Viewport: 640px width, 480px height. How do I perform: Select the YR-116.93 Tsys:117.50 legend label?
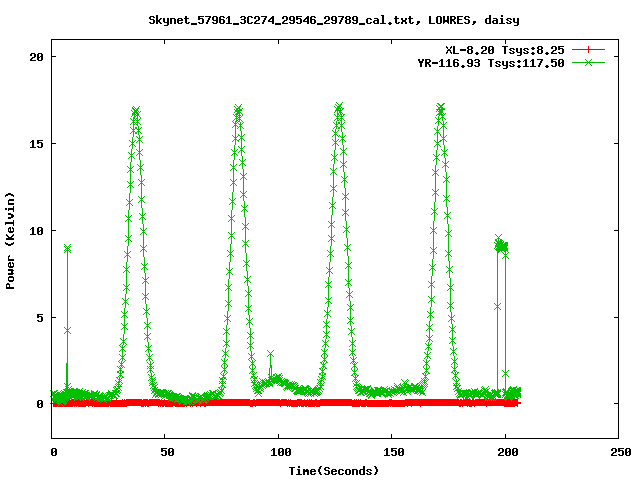[491, 63]
